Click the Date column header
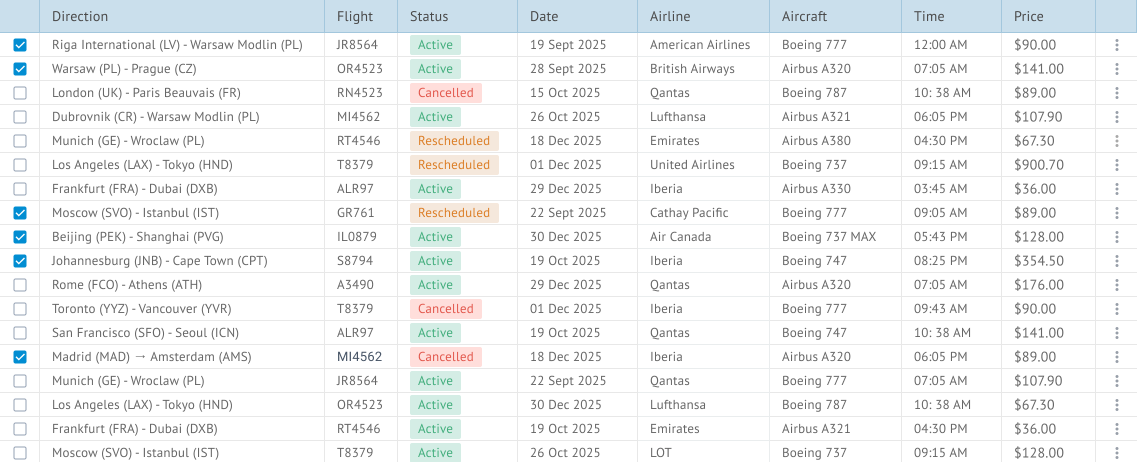The image size is (1137, 462). (x=544, y=16)
